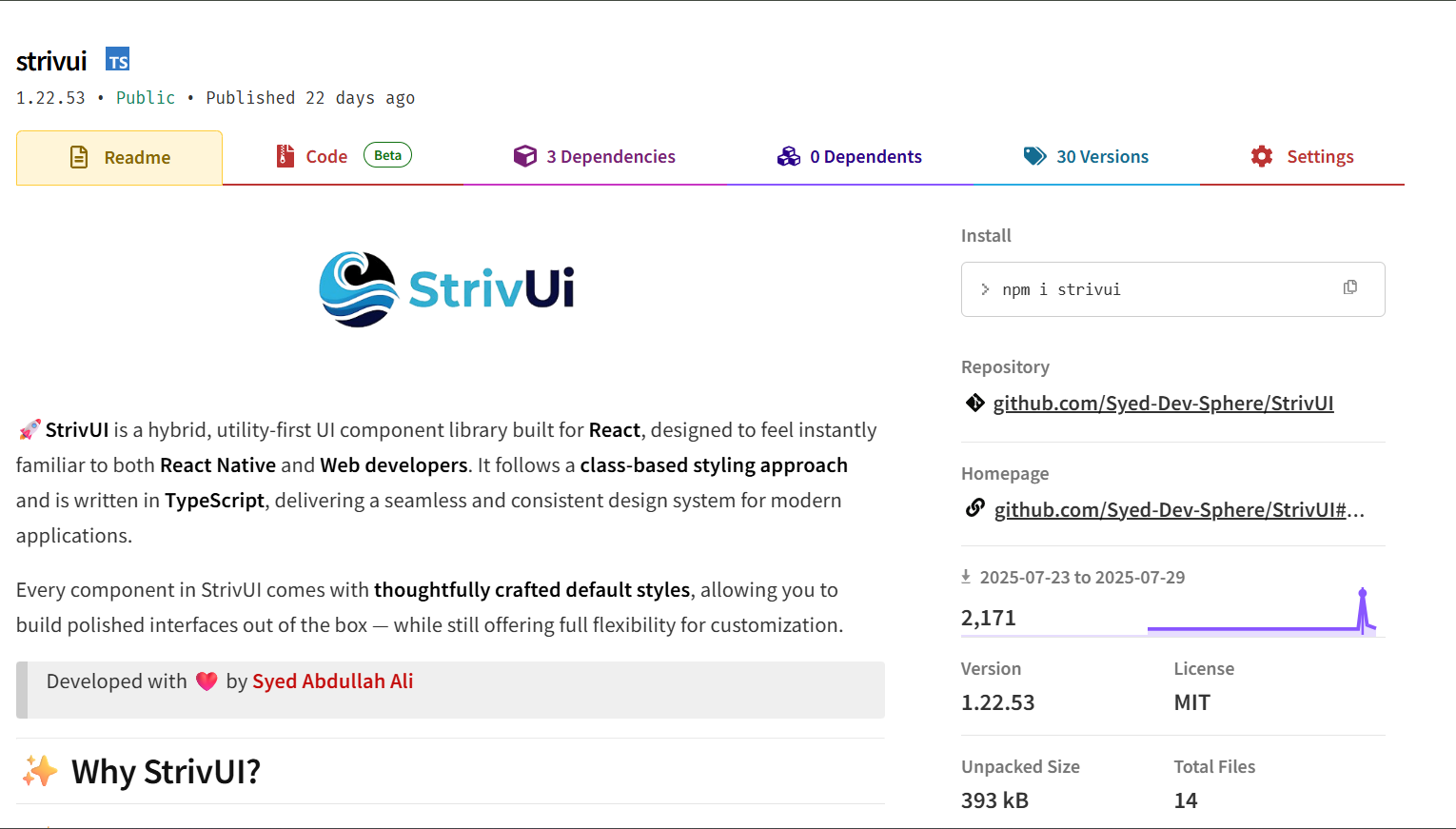
Task: Click the Dependencies box icon
Action: point(524,156)
